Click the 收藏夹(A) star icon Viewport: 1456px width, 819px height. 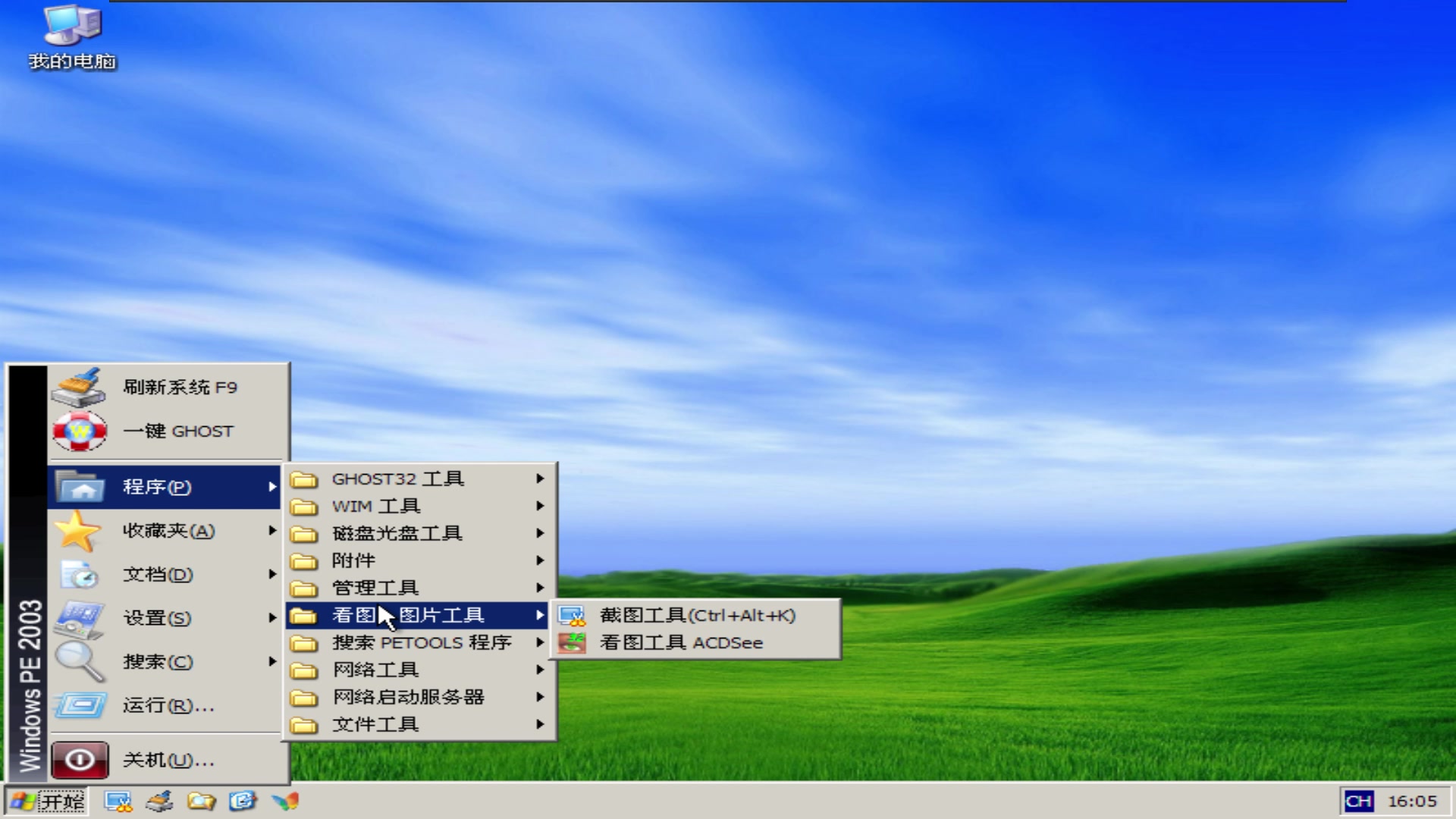click(x=77, y=531)
